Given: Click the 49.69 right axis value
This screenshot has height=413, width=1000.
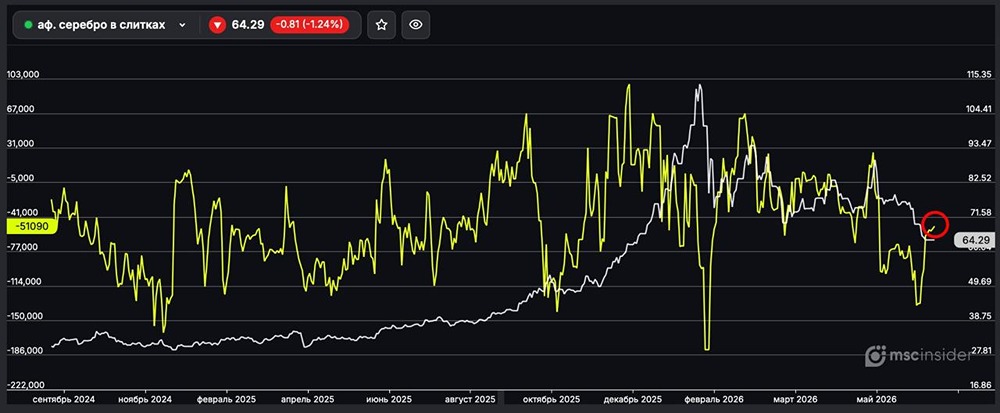Looking at the screenshot, I should tap(980, 281).
